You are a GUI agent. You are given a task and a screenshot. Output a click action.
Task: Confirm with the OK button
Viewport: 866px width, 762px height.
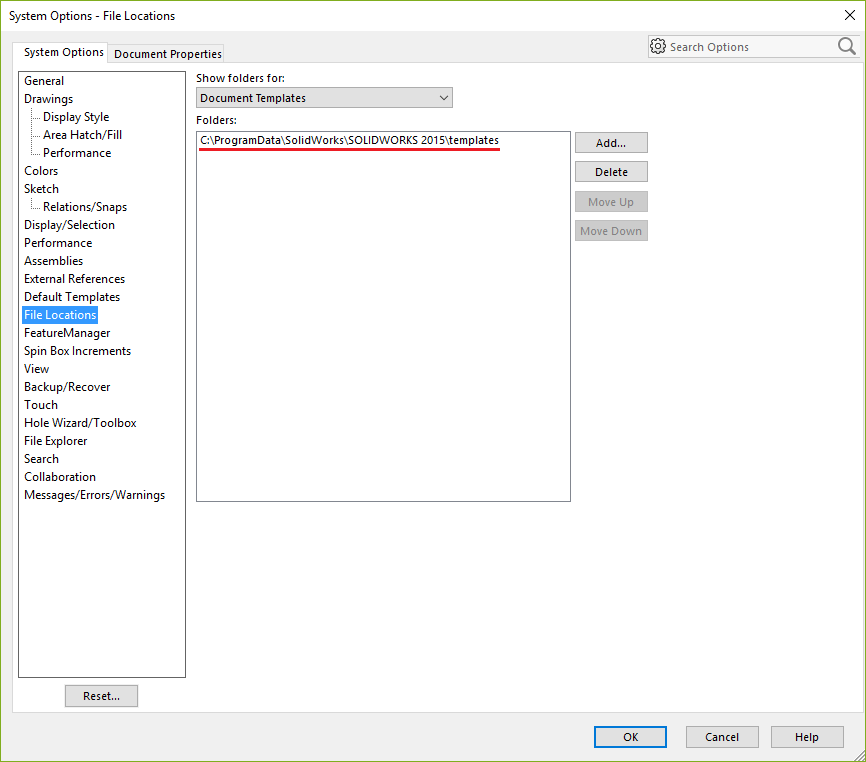pyautogui.click(x=630, y=737)
